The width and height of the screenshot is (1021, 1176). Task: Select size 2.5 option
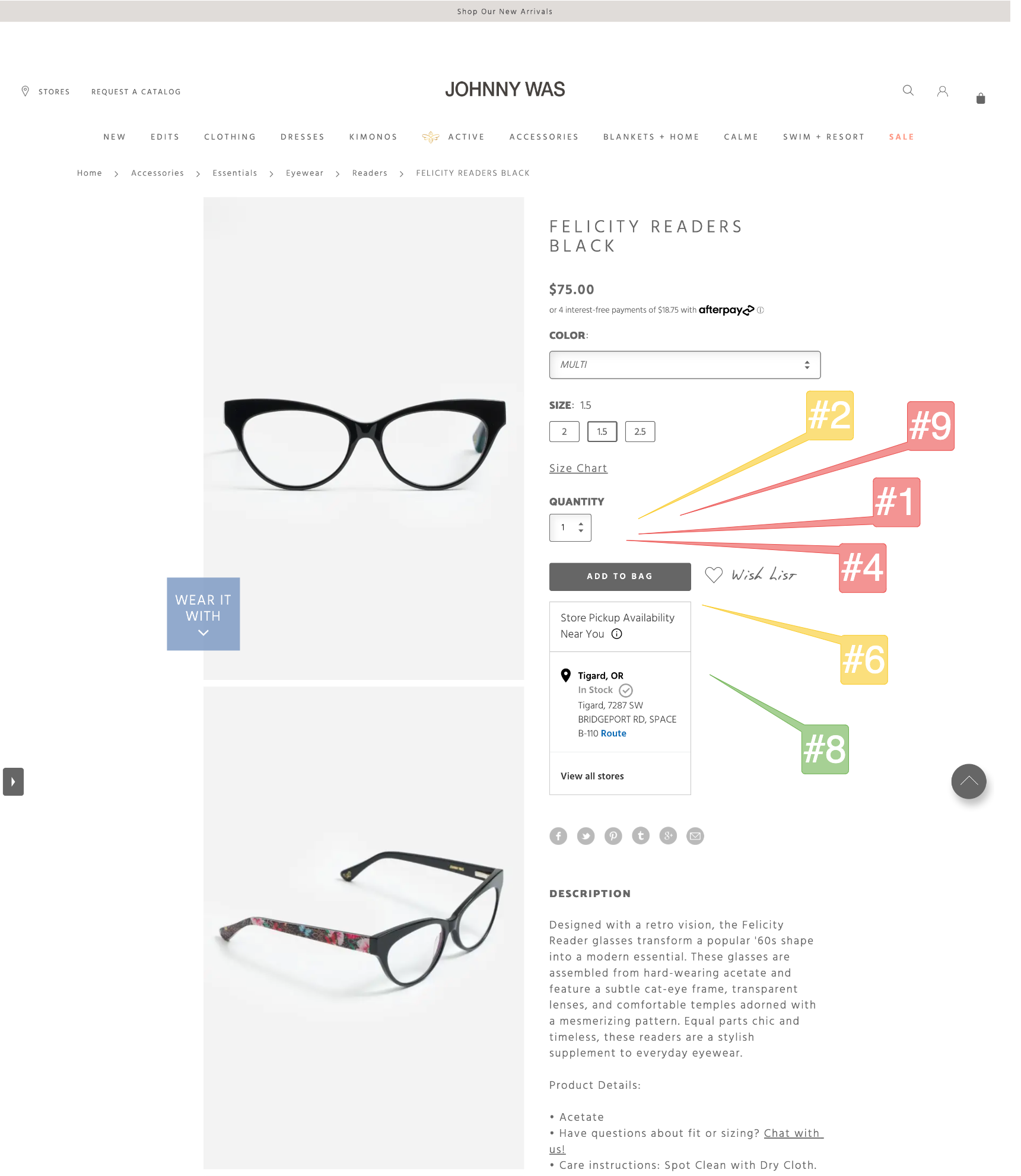[x=640, y=431]
